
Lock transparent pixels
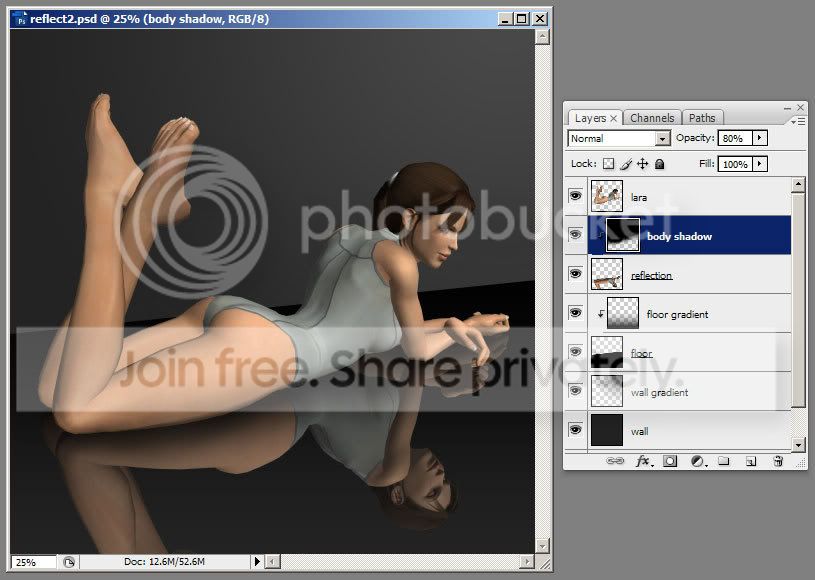[x=608, y=164]
